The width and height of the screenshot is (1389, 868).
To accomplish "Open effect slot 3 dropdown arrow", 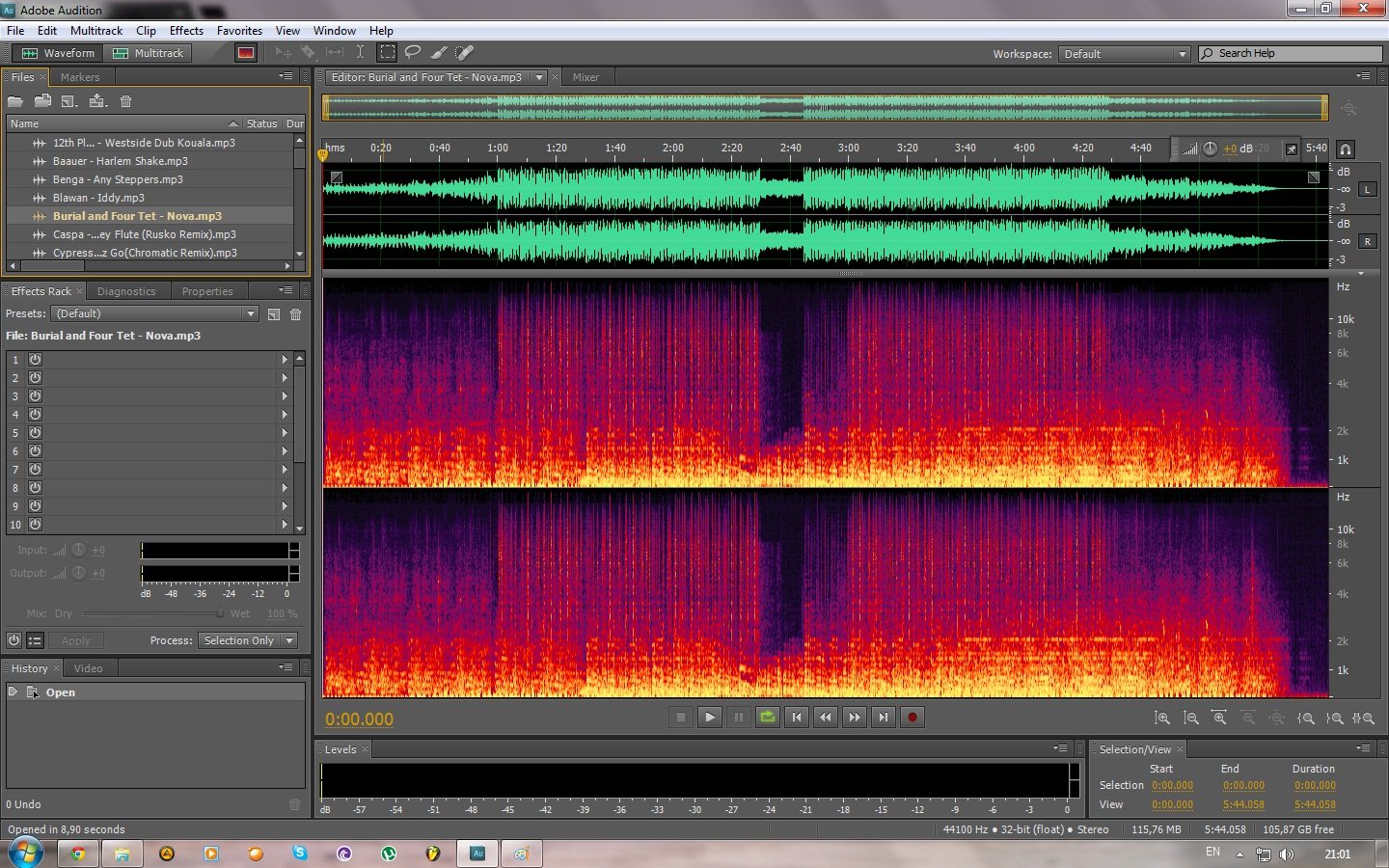I will [285, 396].
